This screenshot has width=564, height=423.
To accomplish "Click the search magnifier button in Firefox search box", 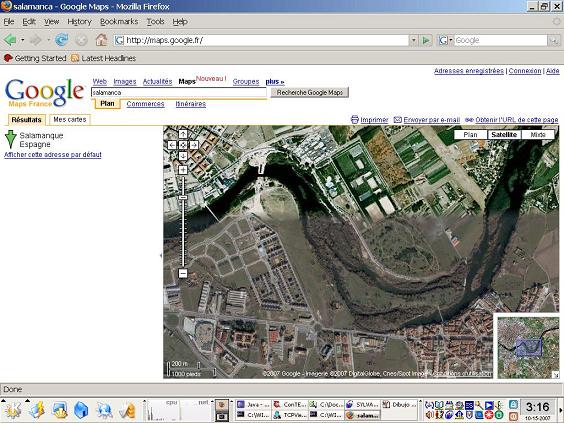I will [553, 40].
